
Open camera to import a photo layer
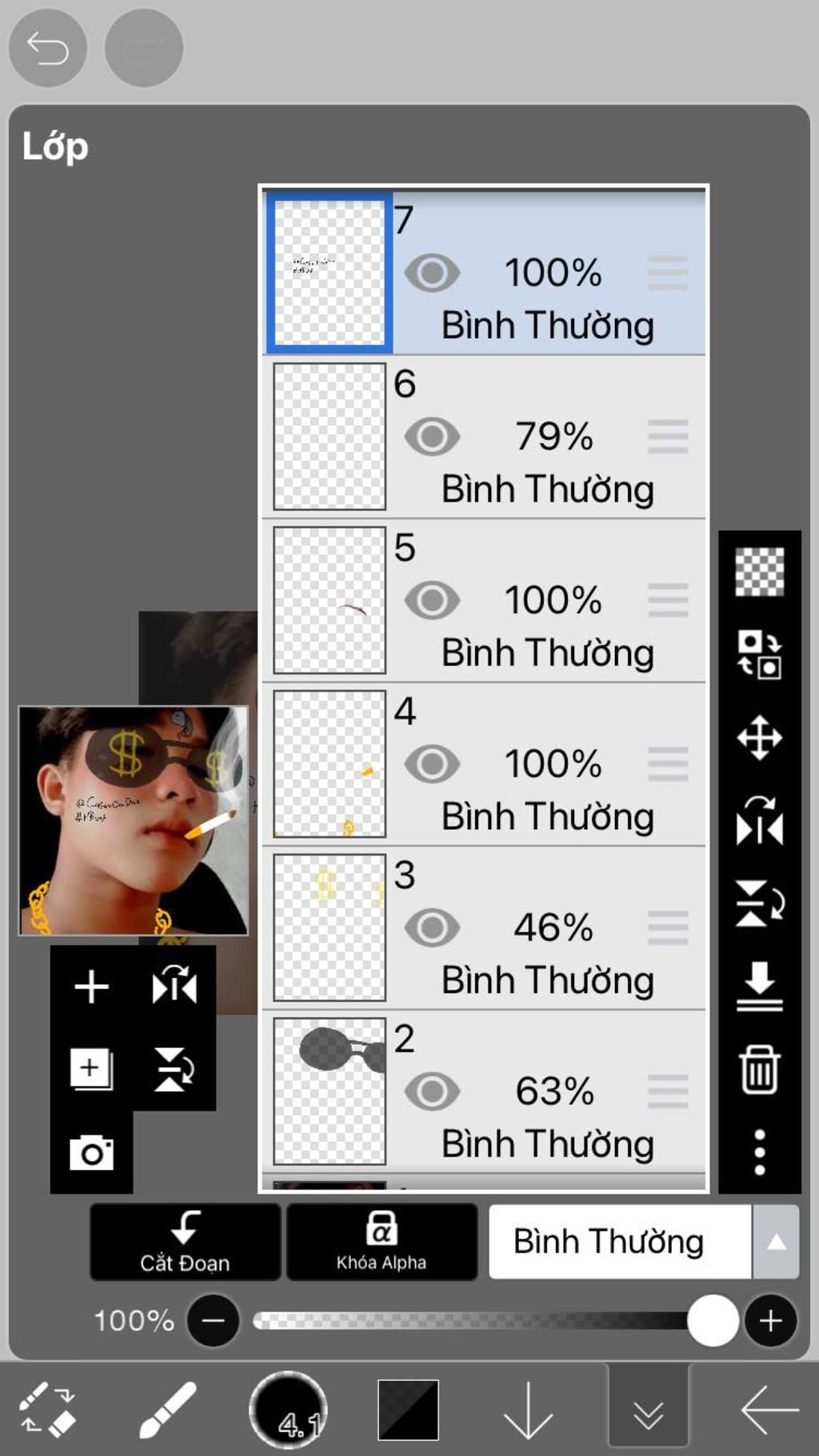(x=91, y=1152)
